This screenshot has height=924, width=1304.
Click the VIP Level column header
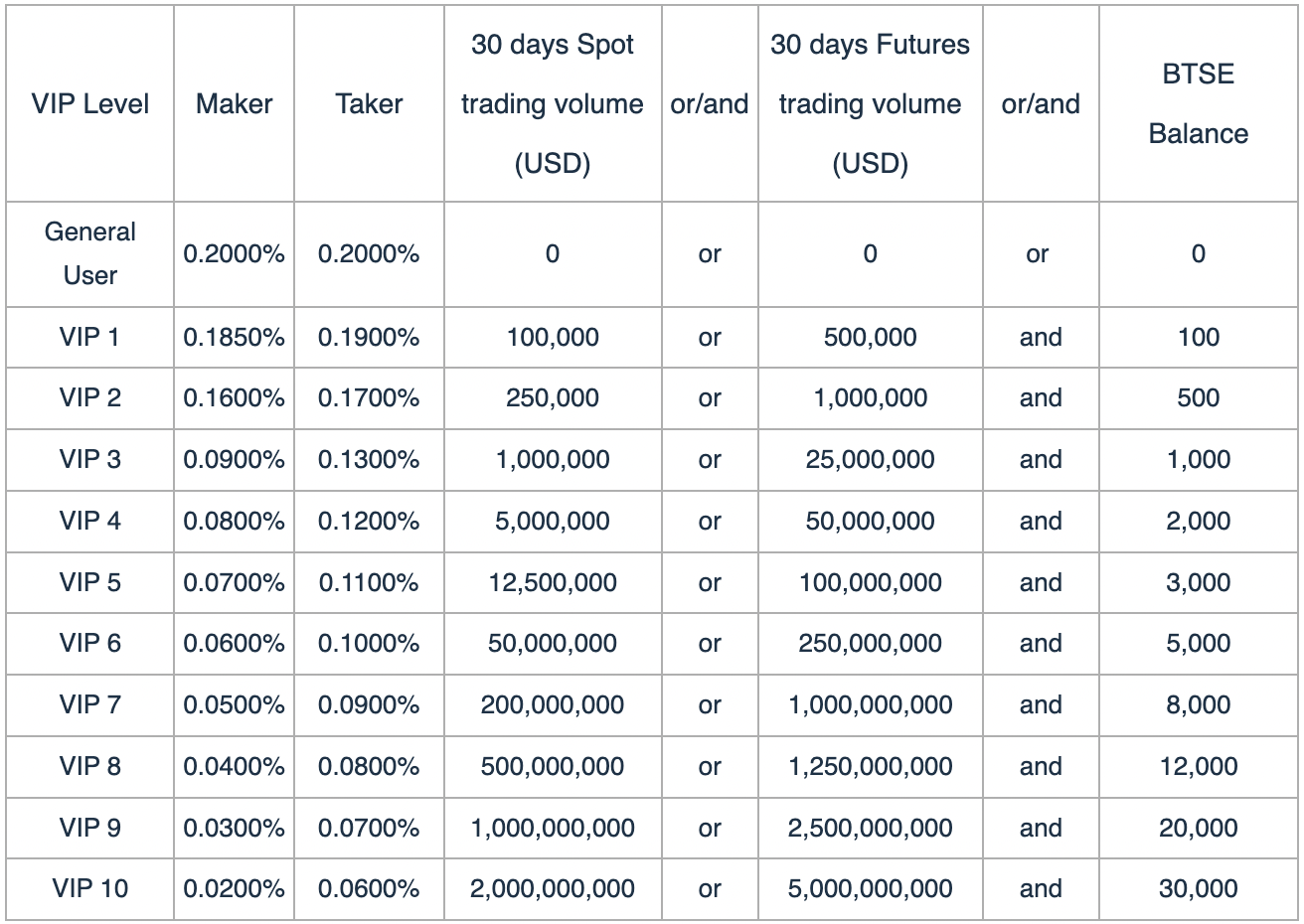coord(89,104)
